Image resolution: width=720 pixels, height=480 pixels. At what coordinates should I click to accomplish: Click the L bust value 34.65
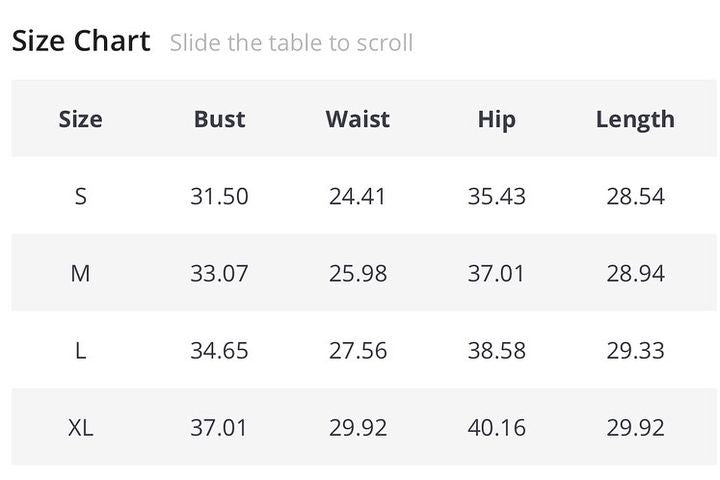(219, 351)
